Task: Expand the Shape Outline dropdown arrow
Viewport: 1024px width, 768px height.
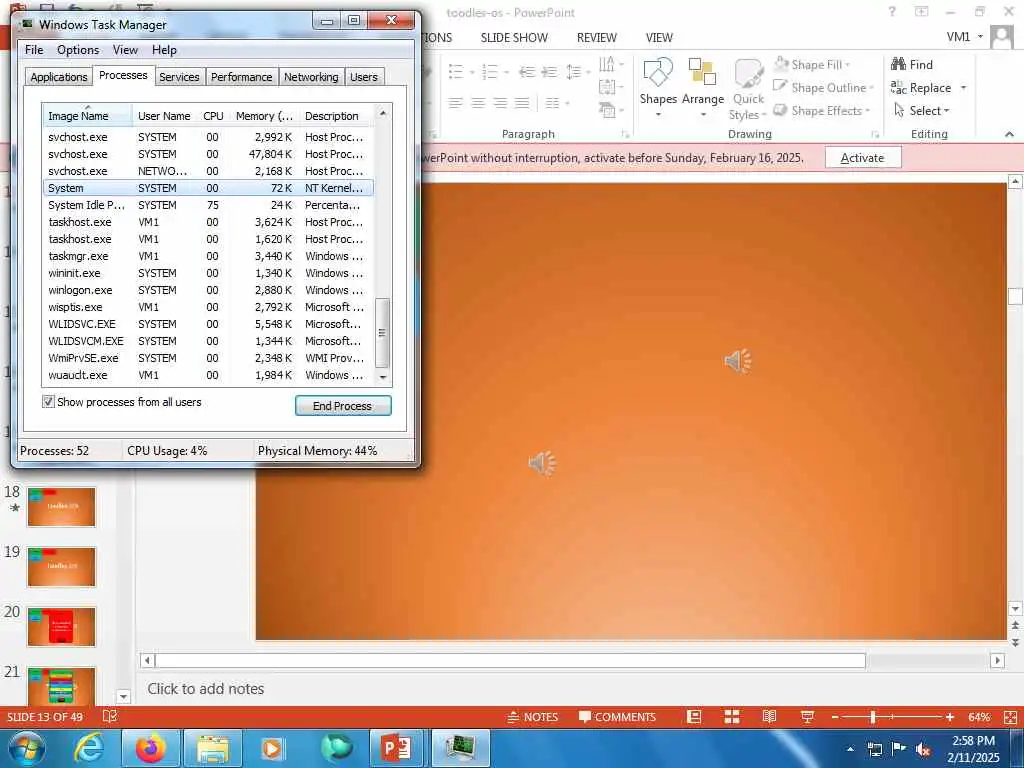Action: [872, 88]
